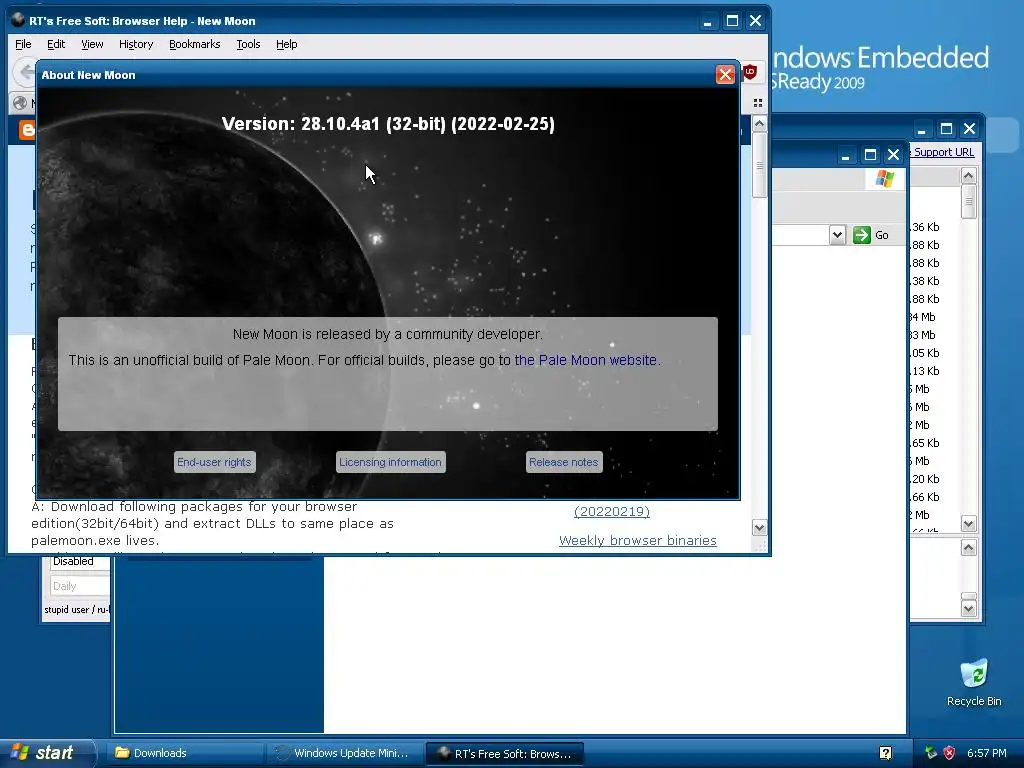Click the question mark tray icon
Viewport: 1024px width, 768px height.
885,753
